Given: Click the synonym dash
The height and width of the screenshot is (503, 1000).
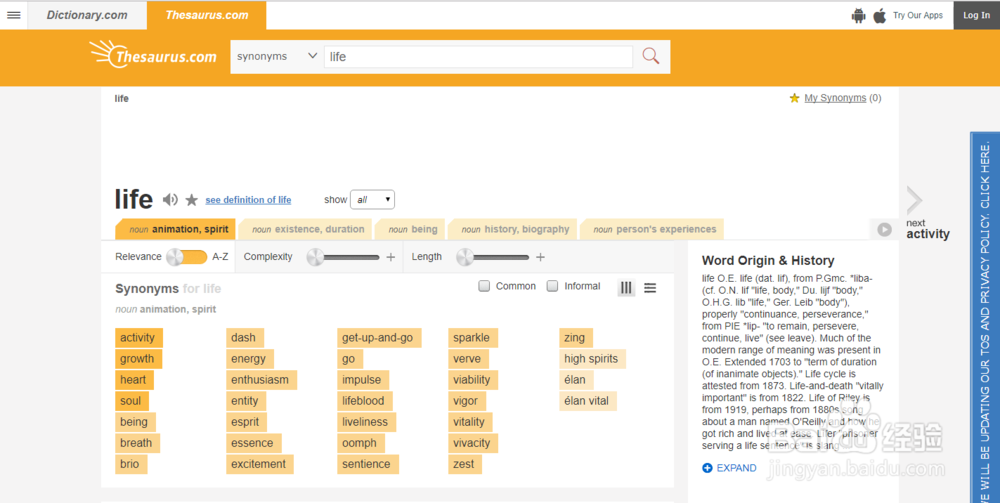Looking at the screenshot, I should 245,338.
